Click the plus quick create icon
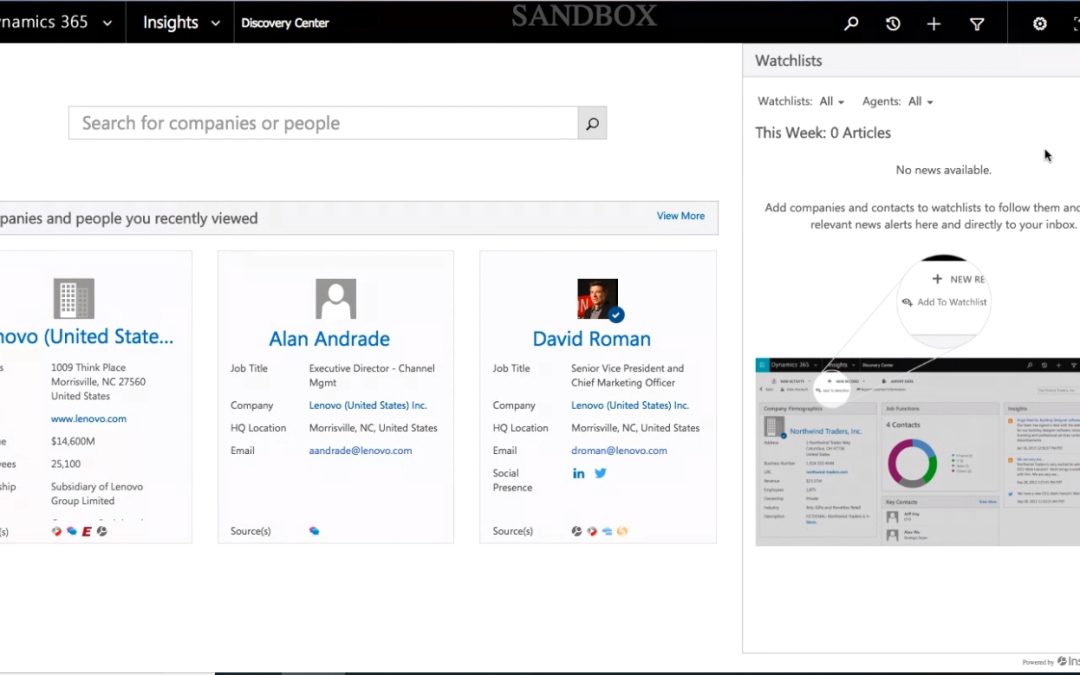The image size is (1080, 675). (933, 24)
